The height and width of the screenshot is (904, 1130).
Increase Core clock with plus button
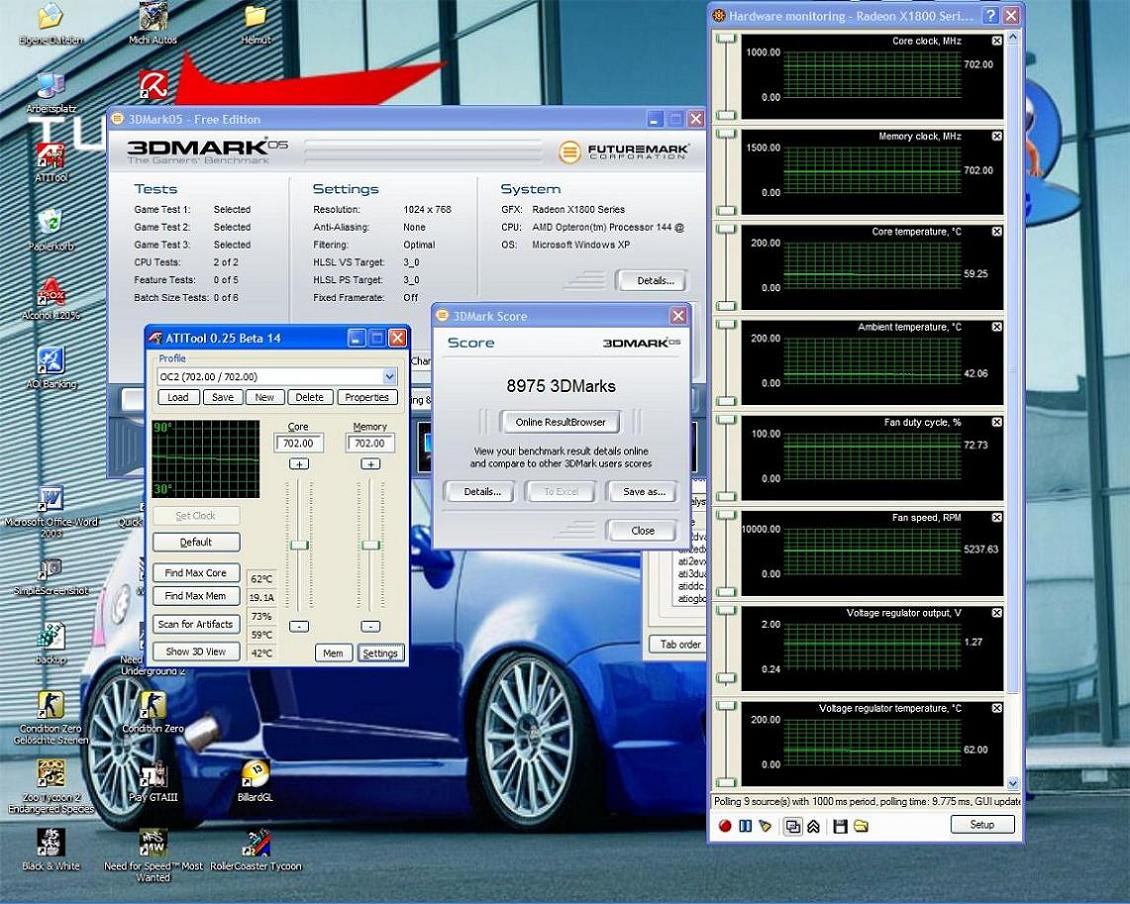299,464
